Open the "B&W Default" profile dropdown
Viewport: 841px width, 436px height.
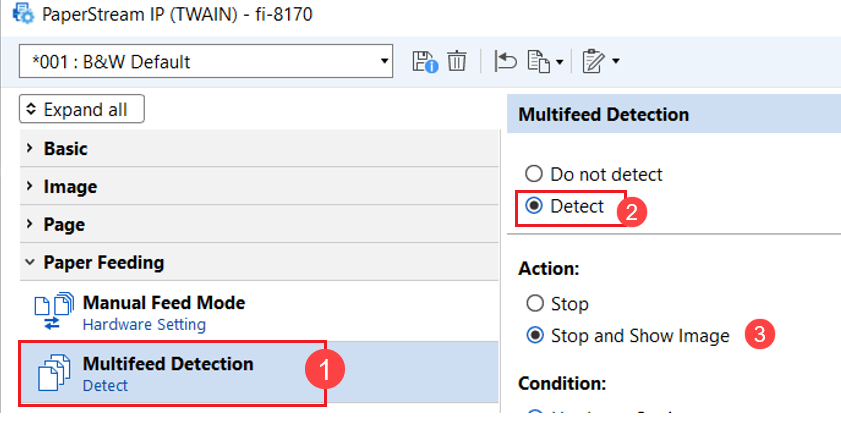coord(205,62)
